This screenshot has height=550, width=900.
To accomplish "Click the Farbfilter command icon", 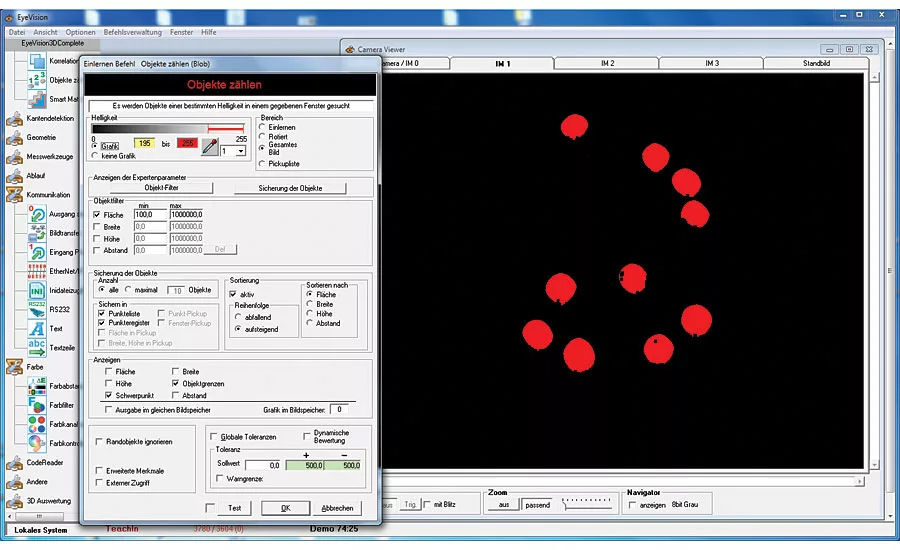I will pyautogui.click(x=37, y=405).
